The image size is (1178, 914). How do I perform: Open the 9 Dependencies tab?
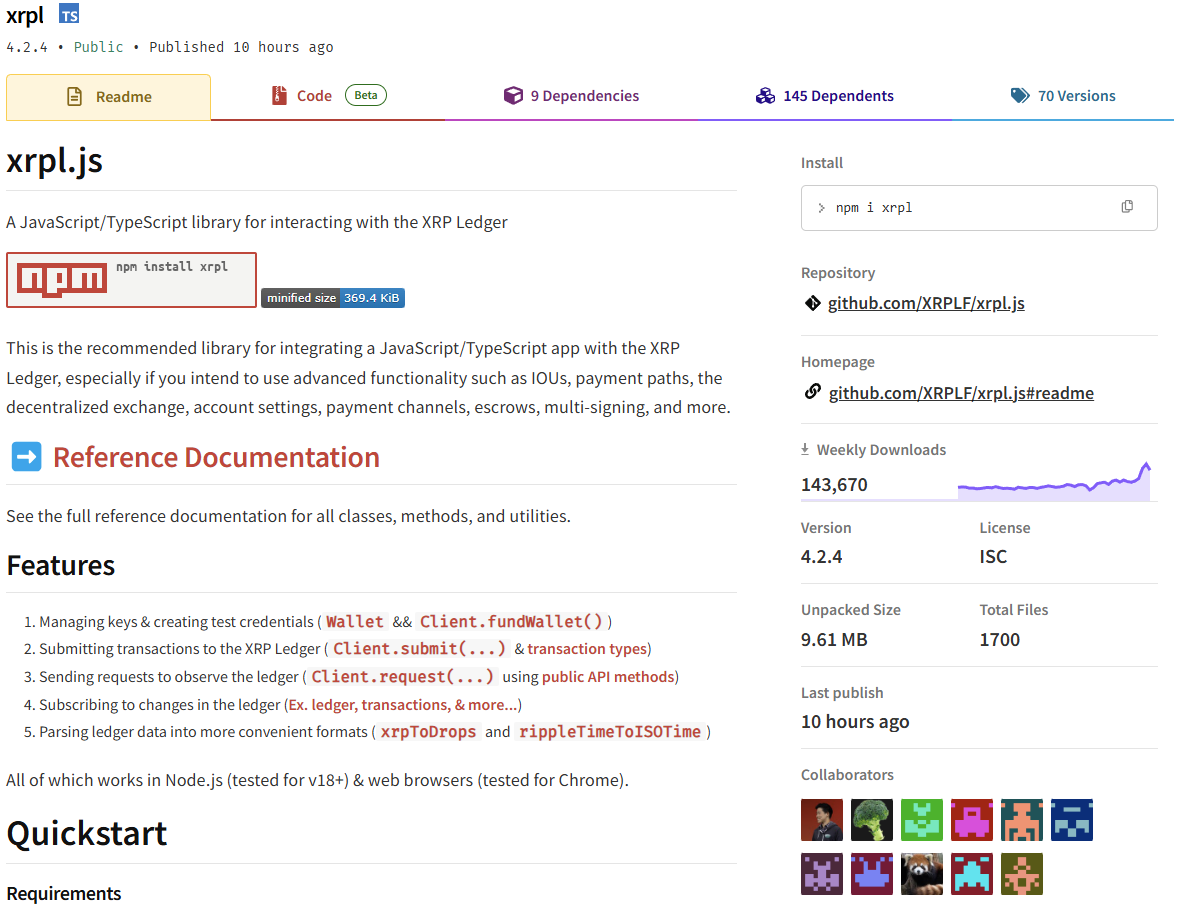(572, 96)
